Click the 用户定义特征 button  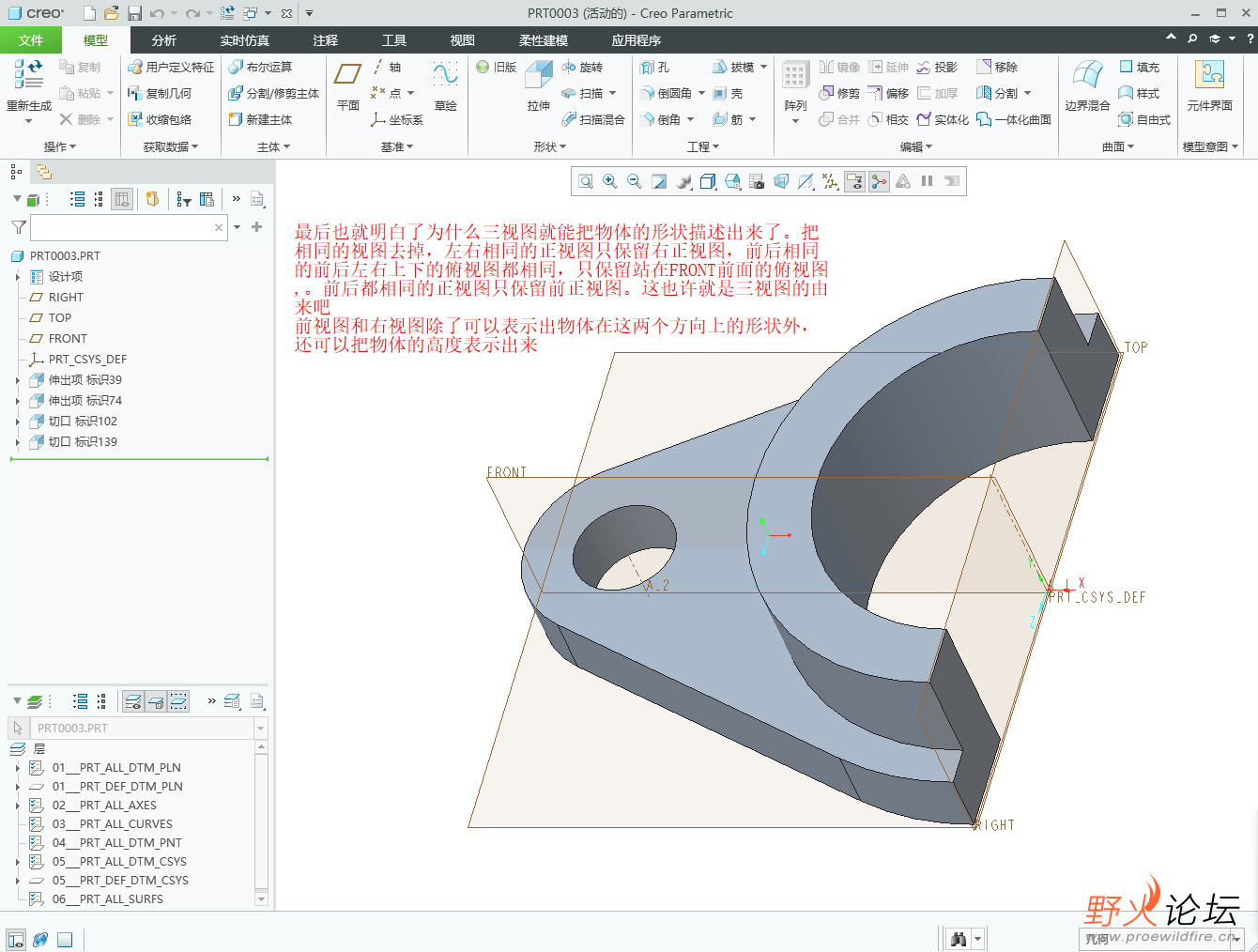tap(171, 67)
